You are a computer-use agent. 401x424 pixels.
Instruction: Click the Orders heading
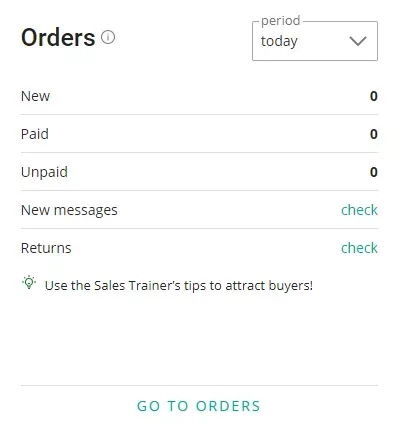tap(58, 37)
